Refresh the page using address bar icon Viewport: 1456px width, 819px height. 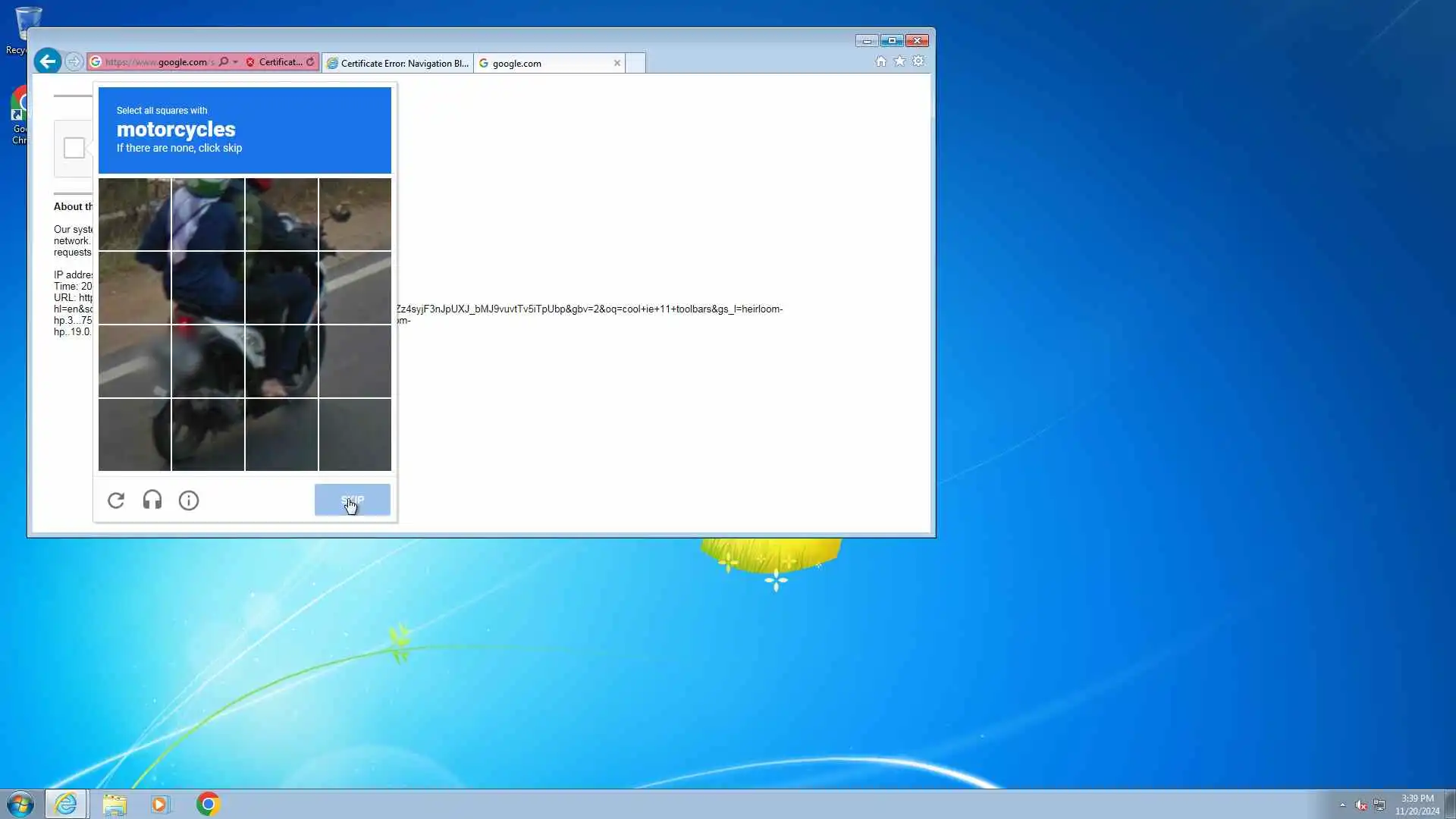(310, 62)
